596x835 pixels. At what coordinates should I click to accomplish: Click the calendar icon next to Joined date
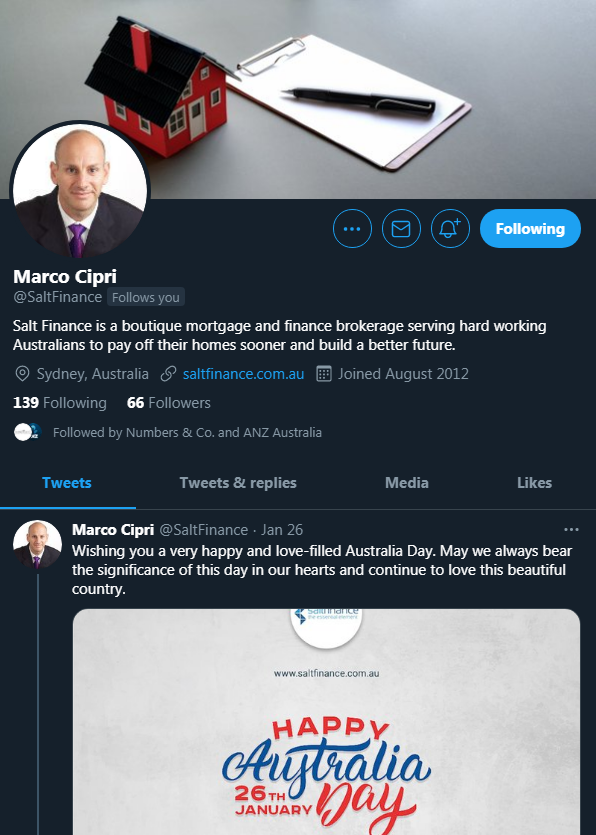[x=324, y=374]
